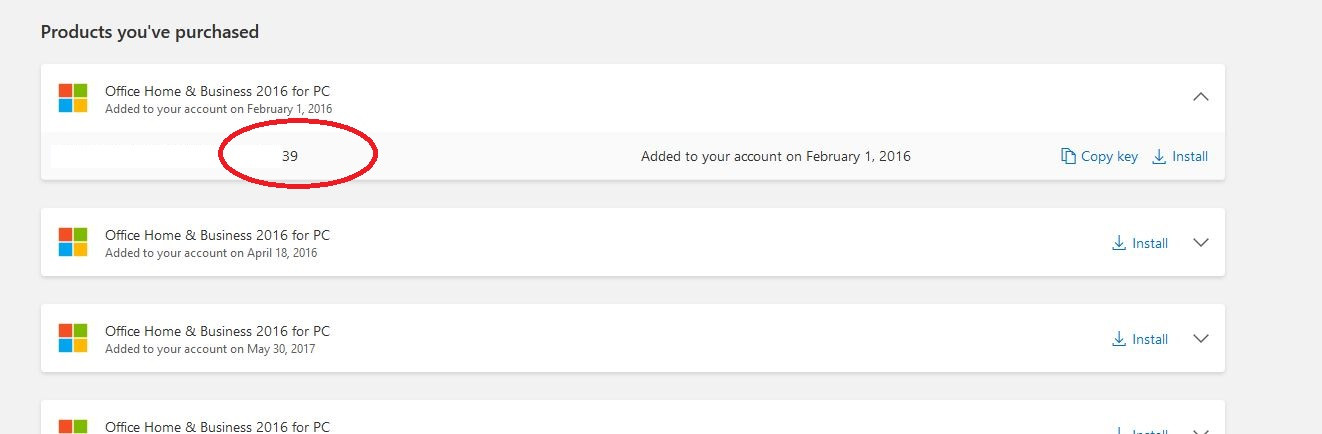1322x434 pixels.
Task: Click the Install text for the May 30, 2017 product
Action: pyautogui.click(x=1150, y=339)
